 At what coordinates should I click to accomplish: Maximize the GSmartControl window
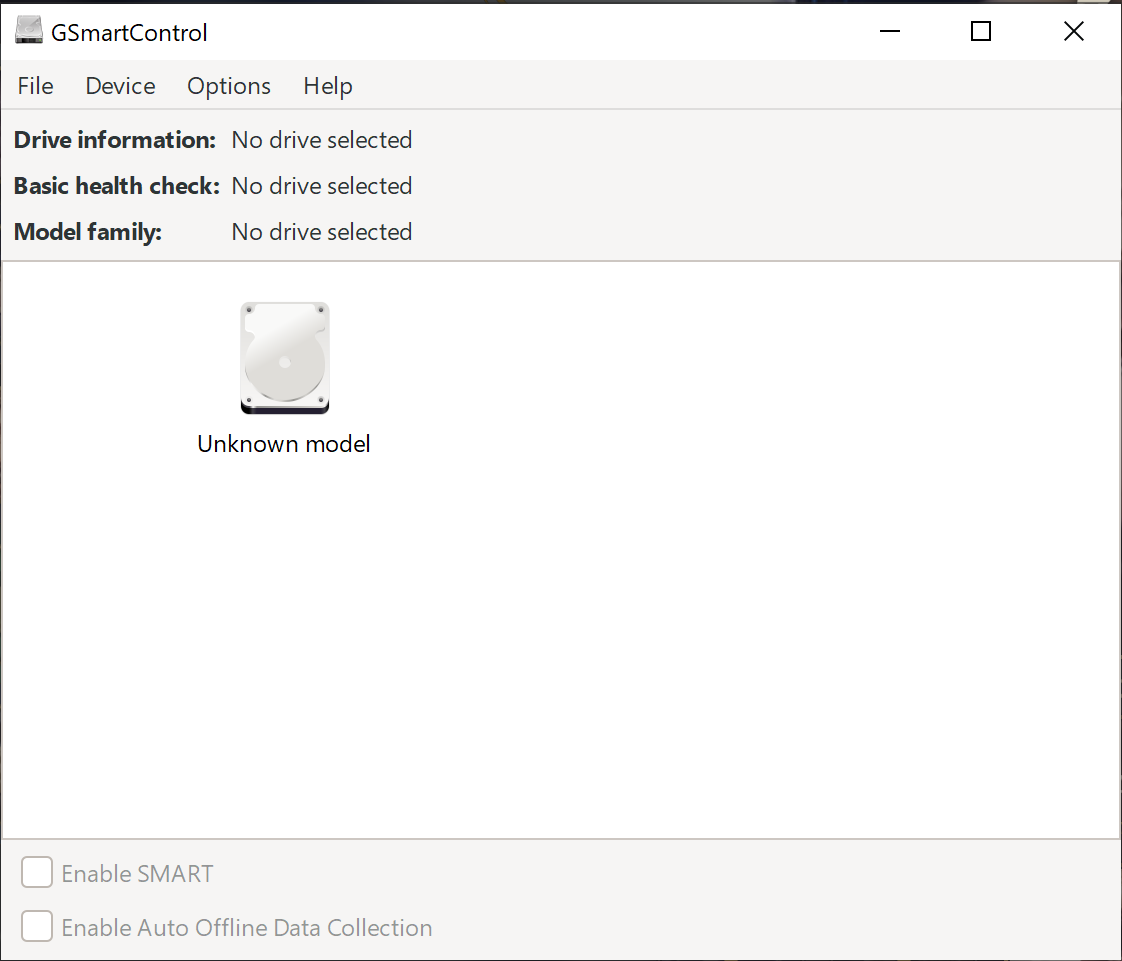click(981, 31)
